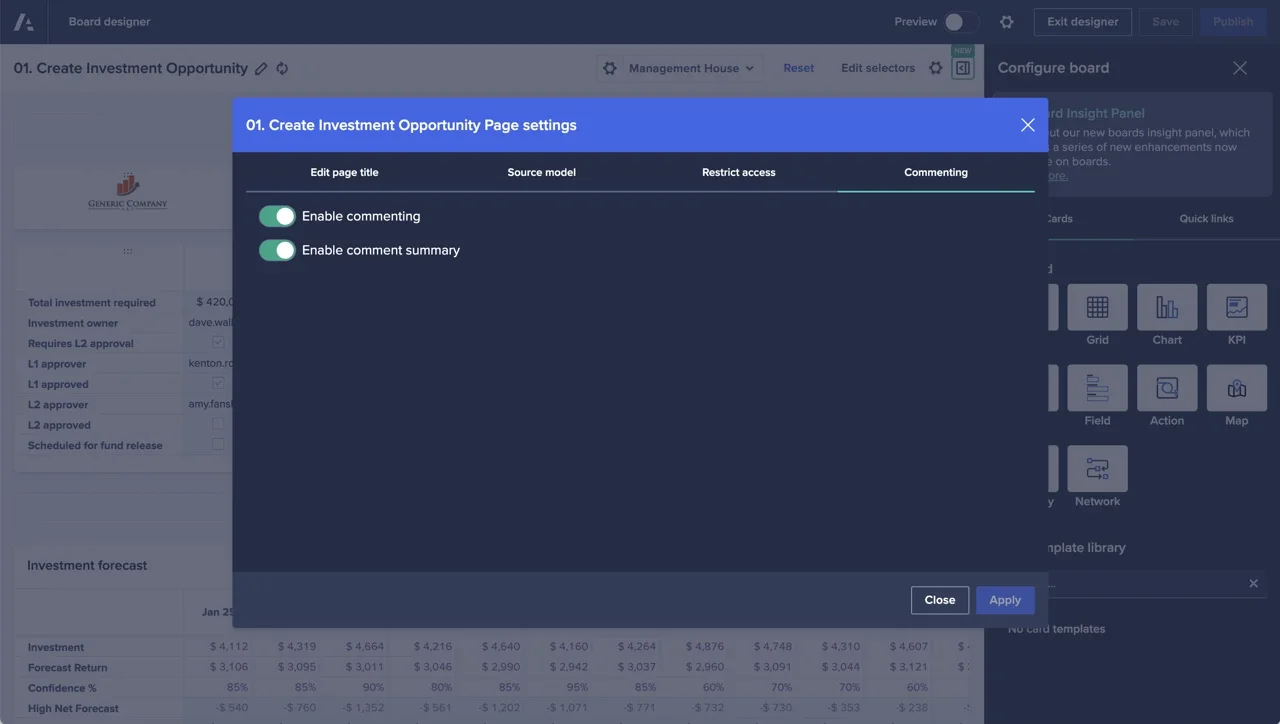This screenshot has height=724, width=1280.
Task: Click the Exit designer button
Action: 1082,22
